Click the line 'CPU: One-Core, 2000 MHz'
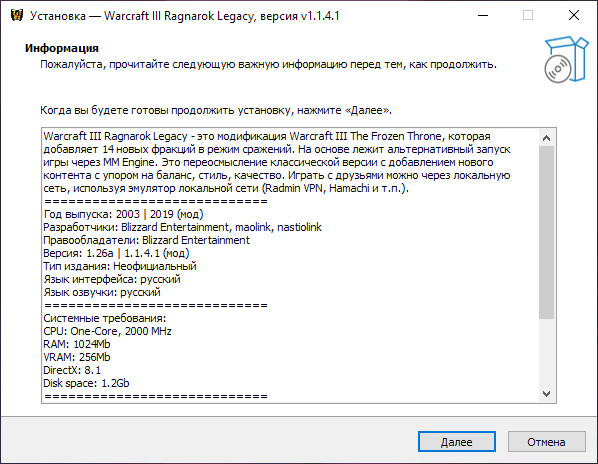This screenshot has height=464, width=598. pos(107,331)
